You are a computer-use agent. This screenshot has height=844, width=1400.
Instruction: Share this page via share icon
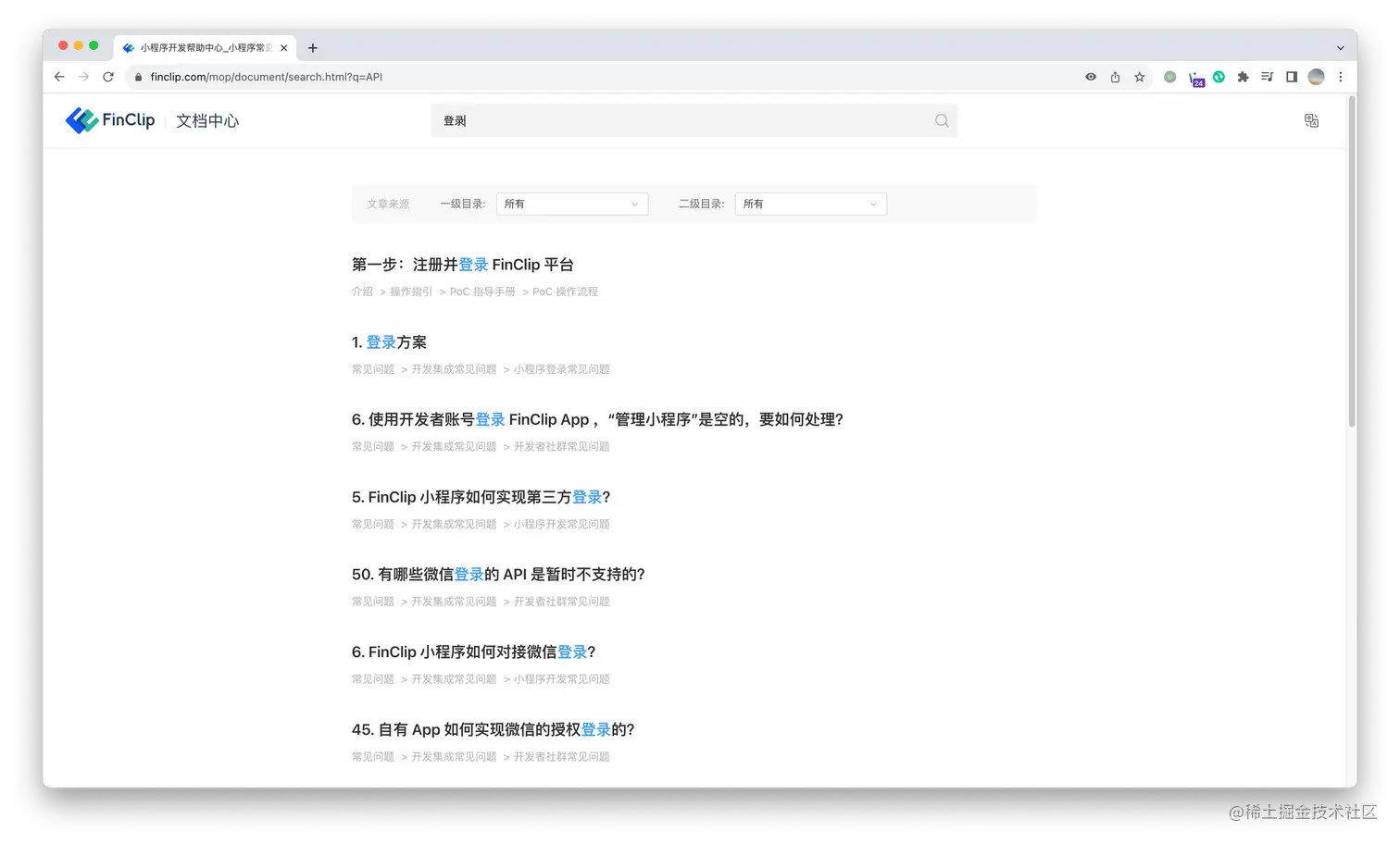(1115, 77)
